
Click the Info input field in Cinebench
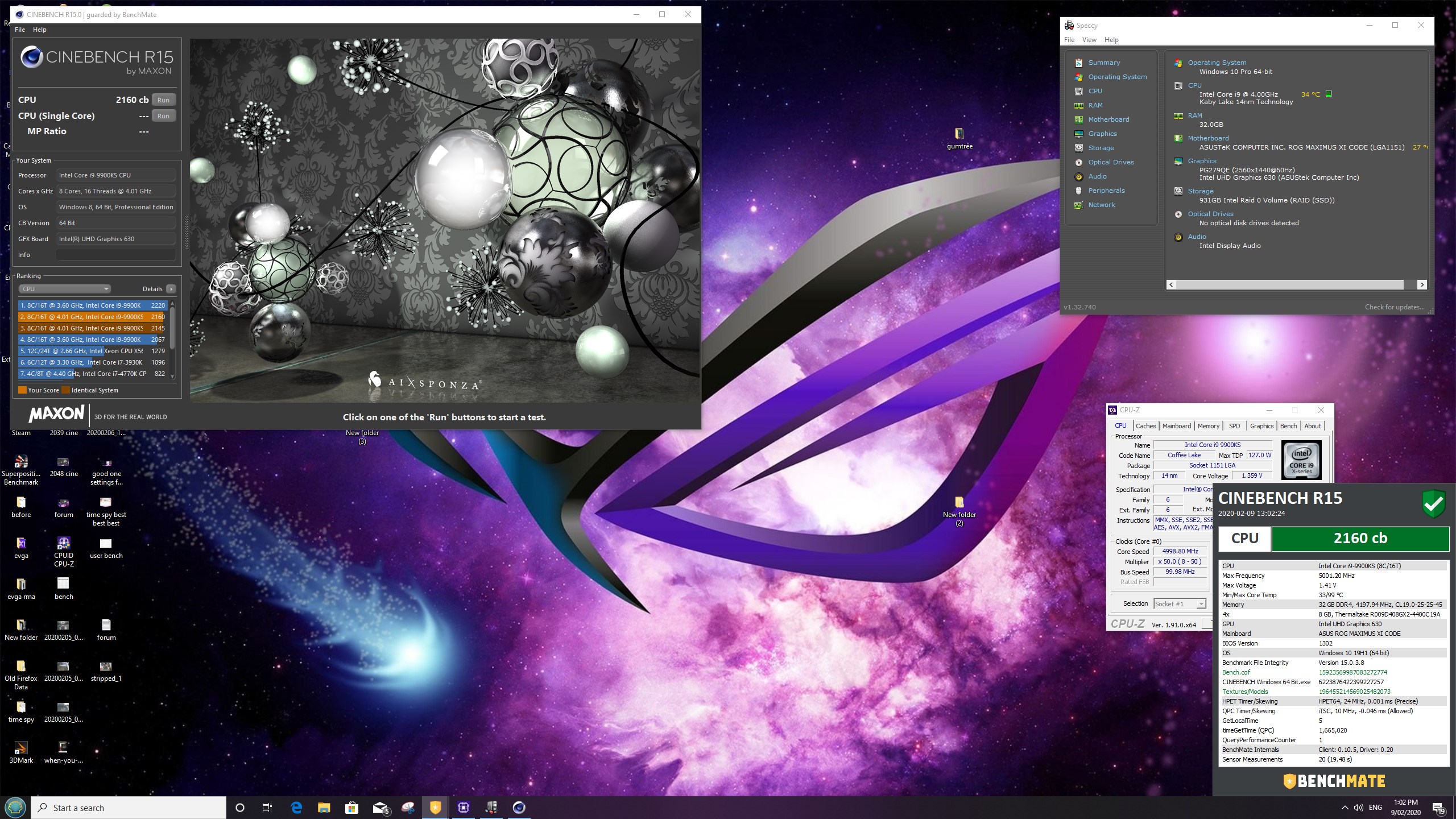115,255
